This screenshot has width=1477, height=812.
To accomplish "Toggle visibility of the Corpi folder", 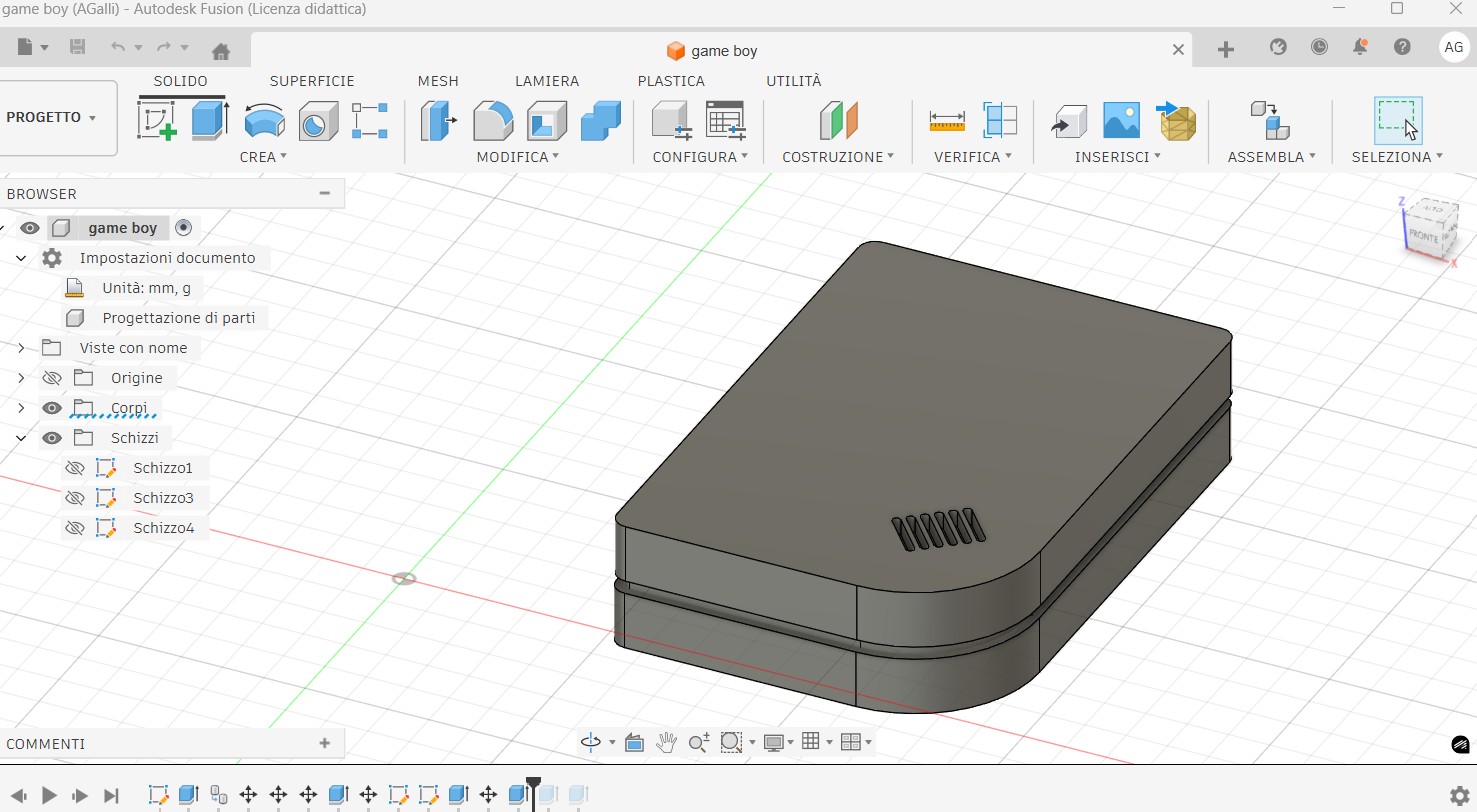I will pyautogui.click(x=52, y=408).
